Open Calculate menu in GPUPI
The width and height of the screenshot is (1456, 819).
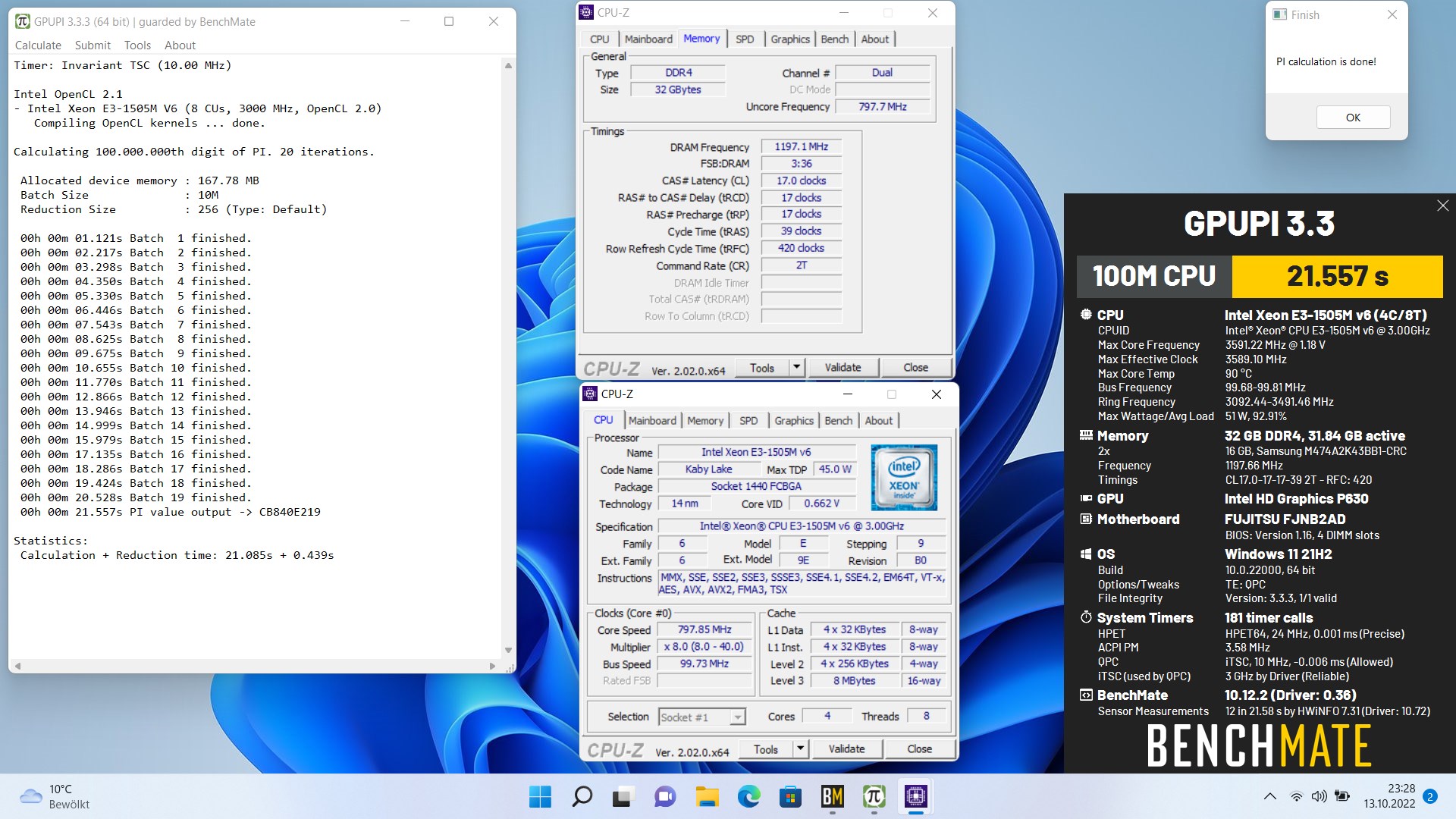(x=38, y=45)
